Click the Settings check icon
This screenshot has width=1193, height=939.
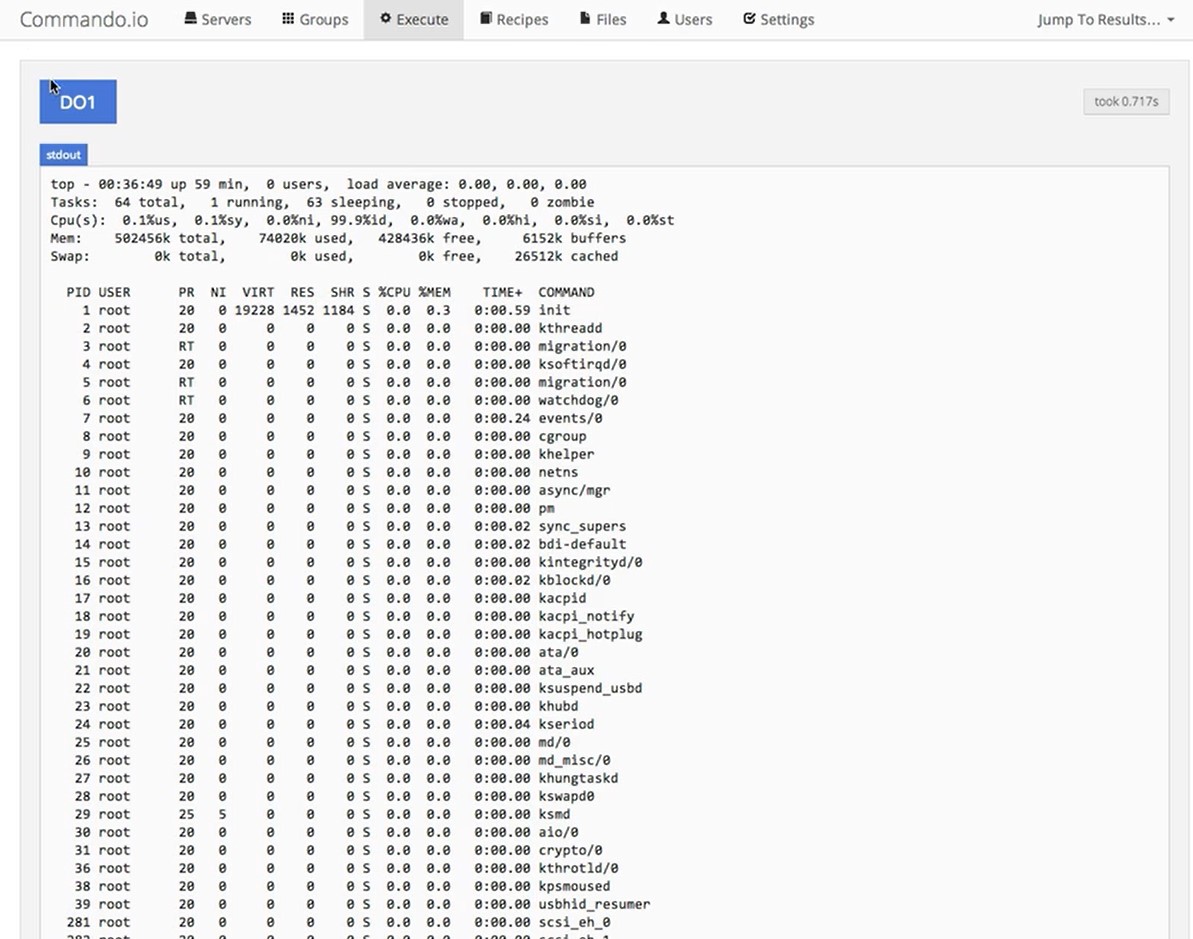click(749, 18)
